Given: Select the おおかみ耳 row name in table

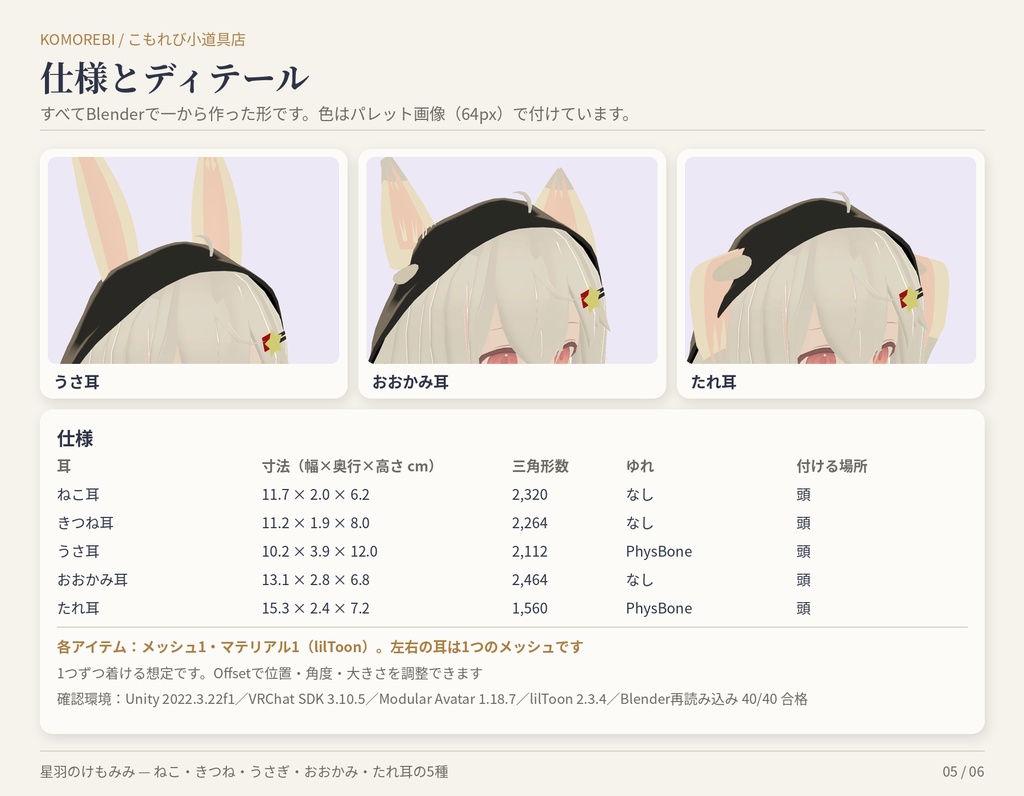Looking at the screenshot, I should click(x=92, y=579).
